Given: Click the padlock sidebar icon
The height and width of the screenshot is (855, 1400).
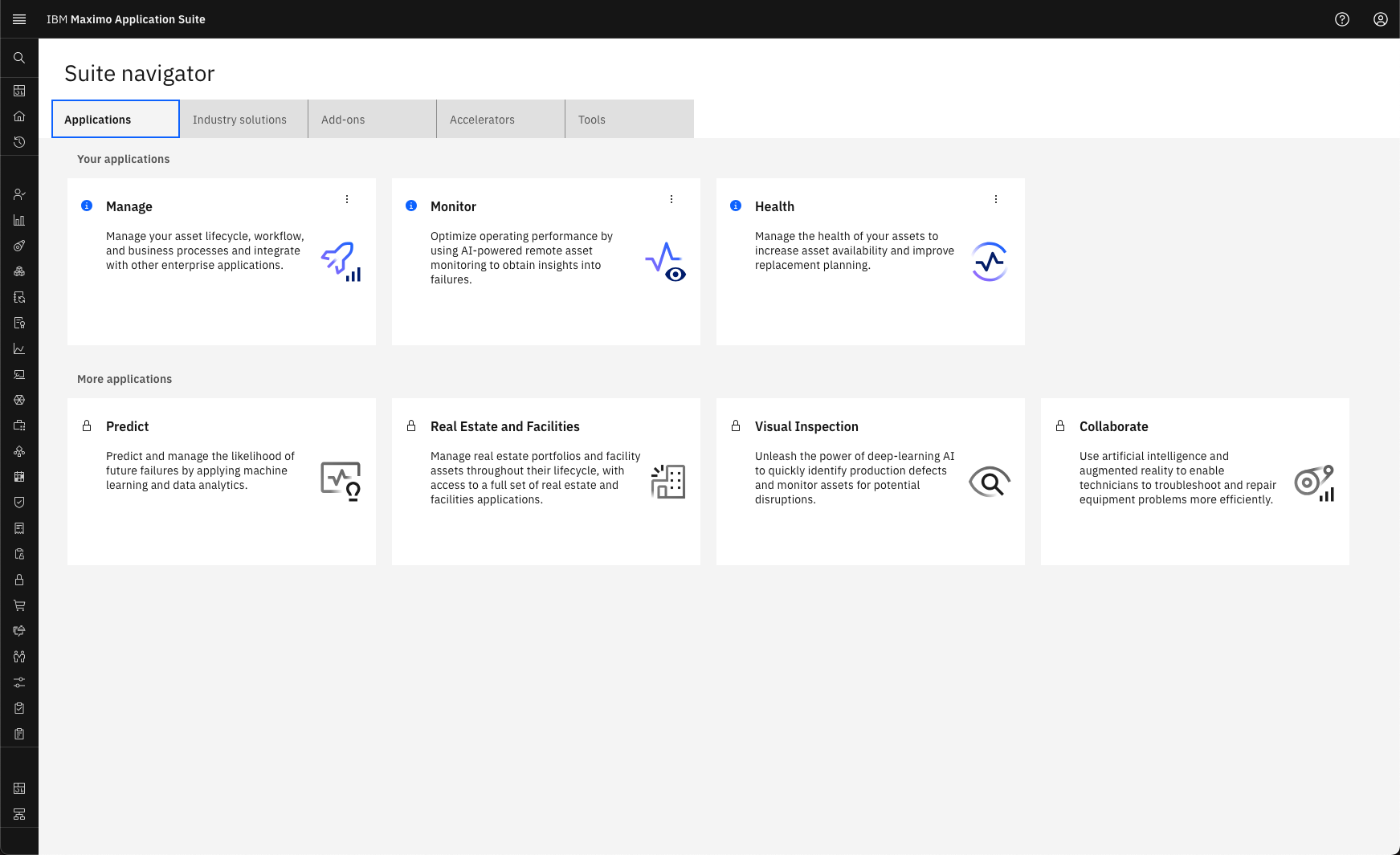Looking at the screenshot, I should coord(19,580).
